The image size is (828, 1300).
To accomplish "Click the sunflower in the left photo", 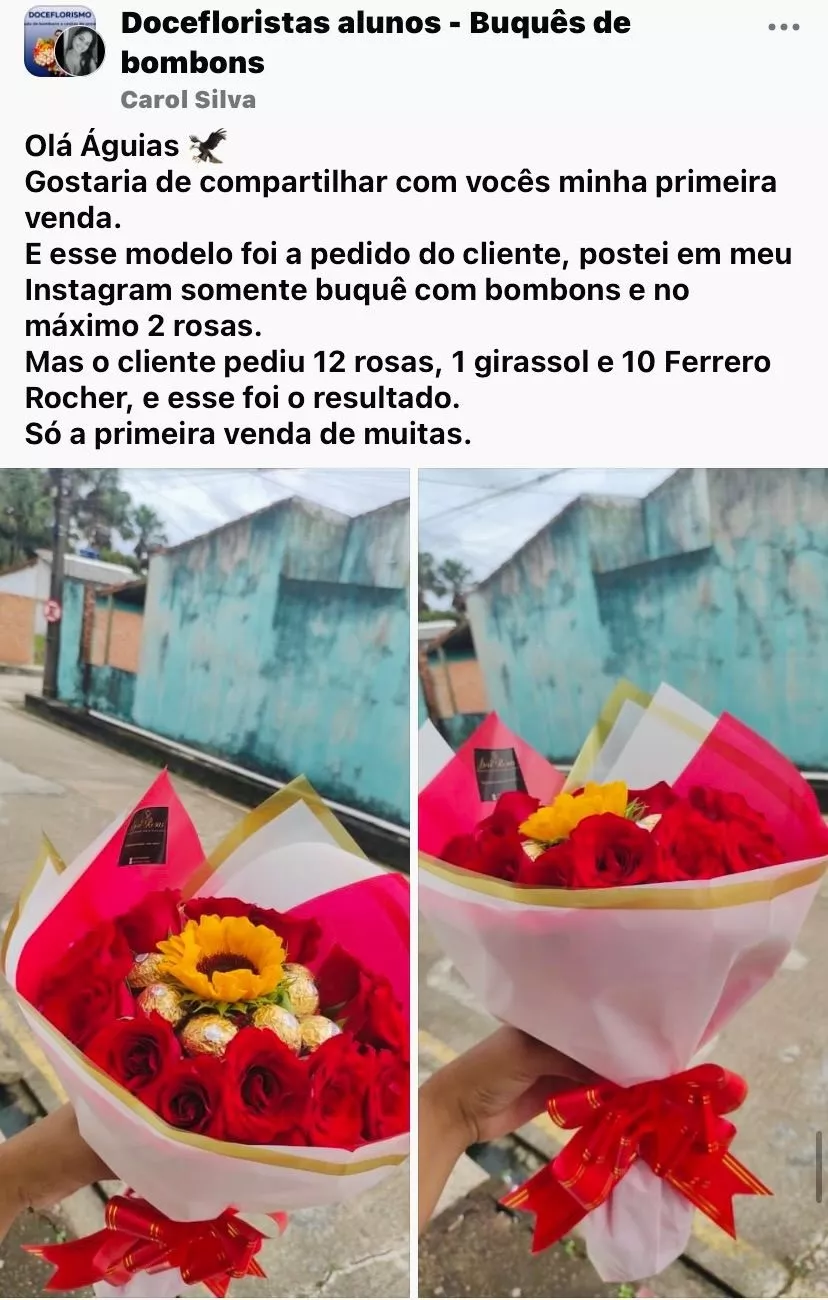I will pos(224,959).
